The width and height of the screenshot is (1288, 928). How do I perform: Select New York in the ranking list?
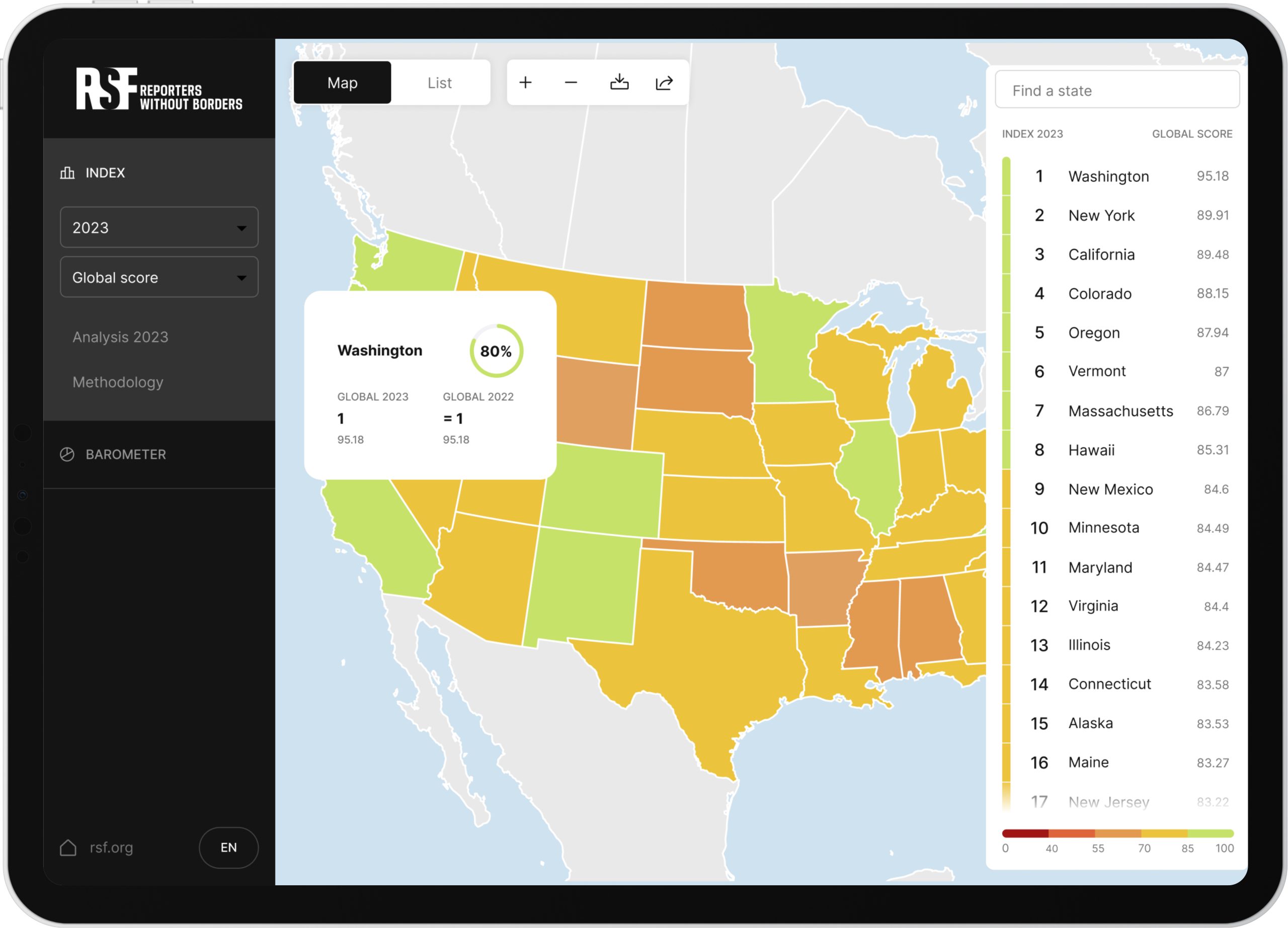pyautogui.click(x=1101, y=215)
